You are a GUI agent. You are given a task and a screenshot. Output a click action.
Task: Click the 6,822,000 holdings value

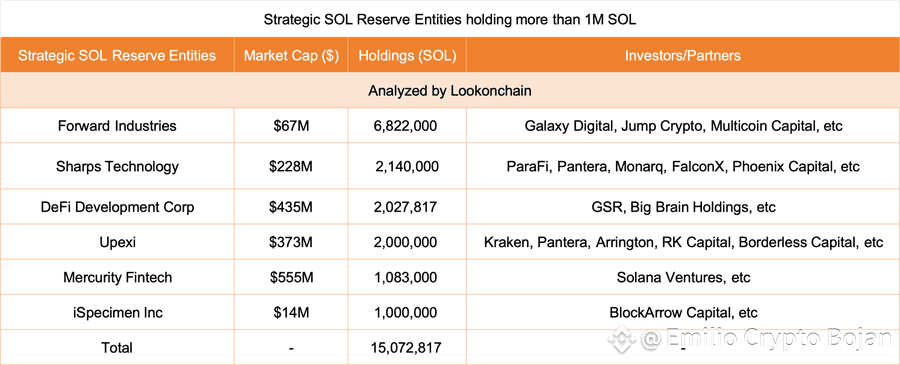[407, 126]
